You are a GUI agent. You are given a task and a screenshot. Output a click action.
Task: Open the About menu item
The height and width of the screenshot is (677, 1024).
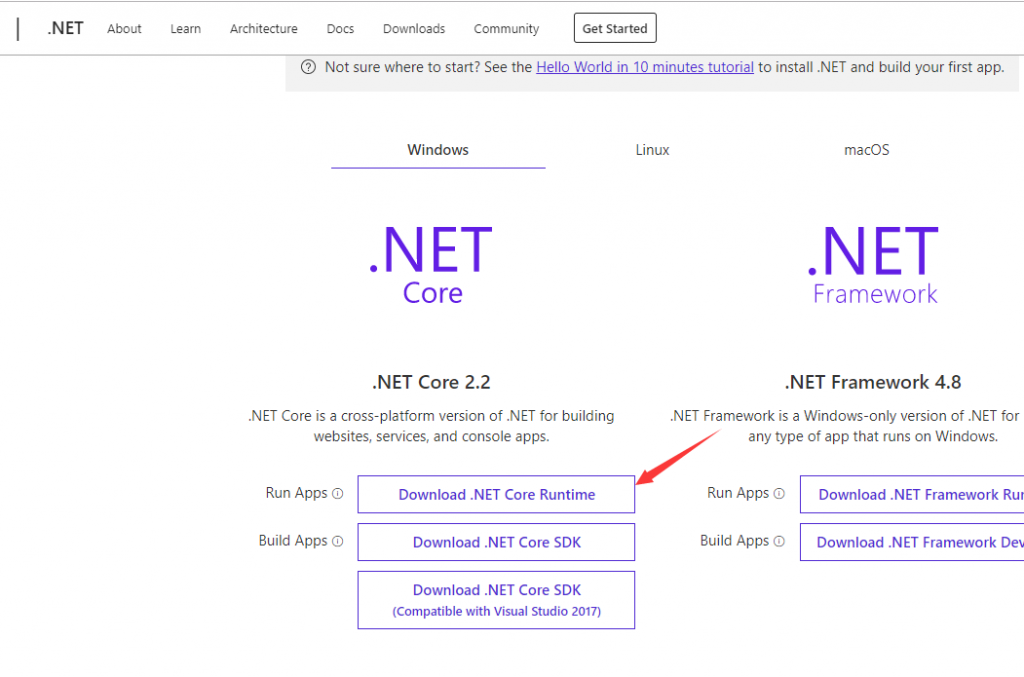124,29
